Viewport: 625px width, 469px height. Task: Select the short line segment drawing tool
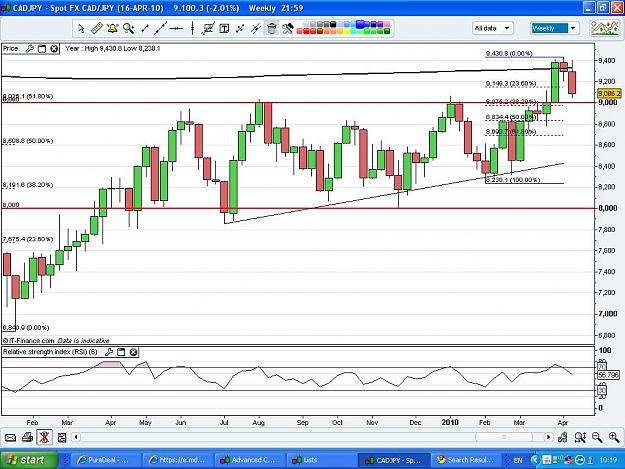coord(144,28)
